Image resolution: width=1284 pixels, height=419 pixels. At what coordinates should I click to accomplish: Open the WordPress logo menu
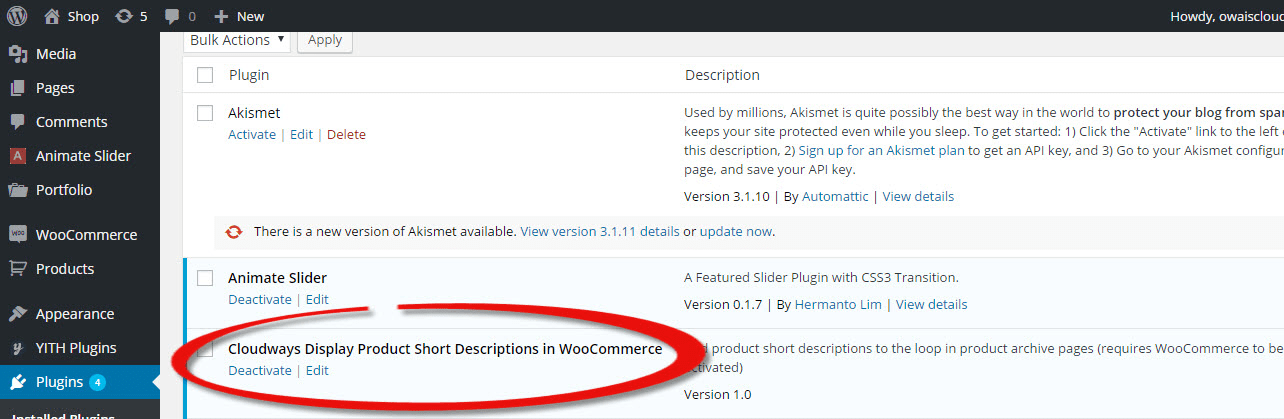(x=19, y=16)
